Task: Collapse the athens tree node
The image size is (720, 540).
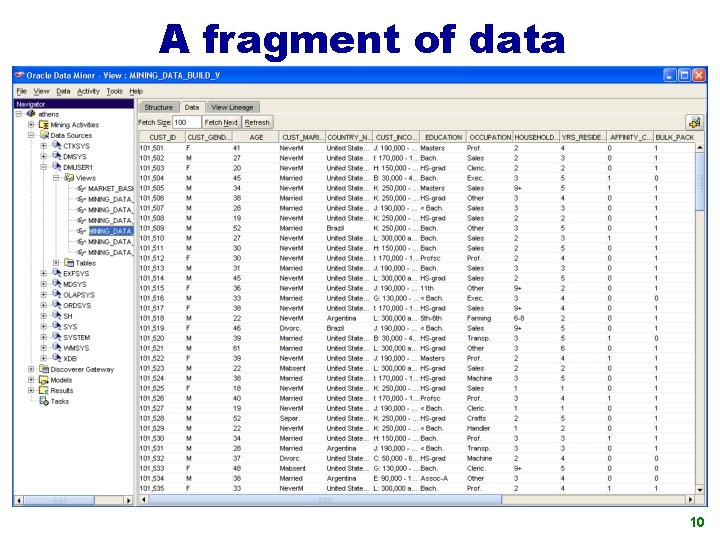Action: [18, 113]
